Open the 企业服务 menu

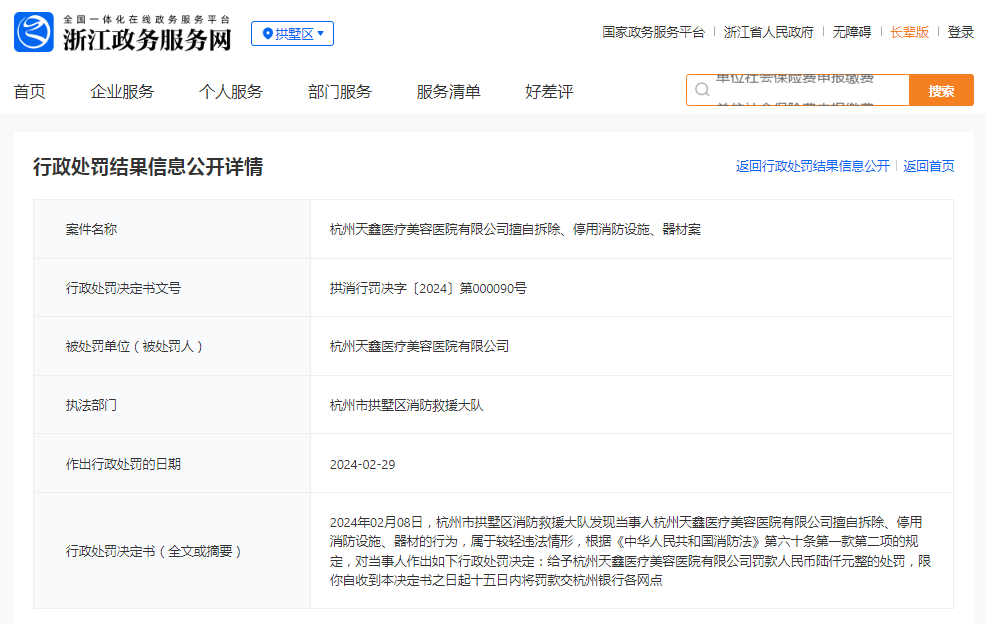(122, 92)
